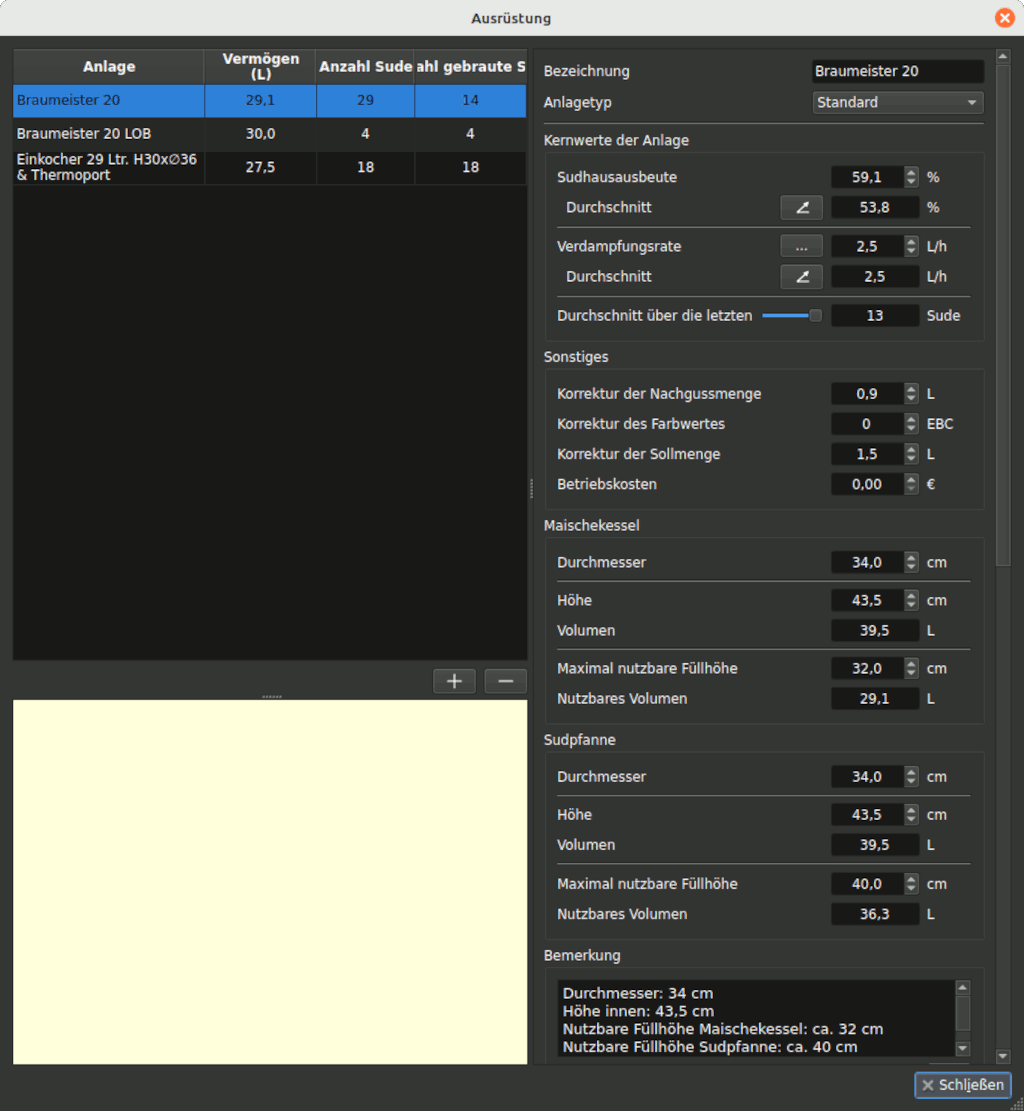
Task: Increase Sudhausausbeute value with spinner
Action: coord(911,173)
